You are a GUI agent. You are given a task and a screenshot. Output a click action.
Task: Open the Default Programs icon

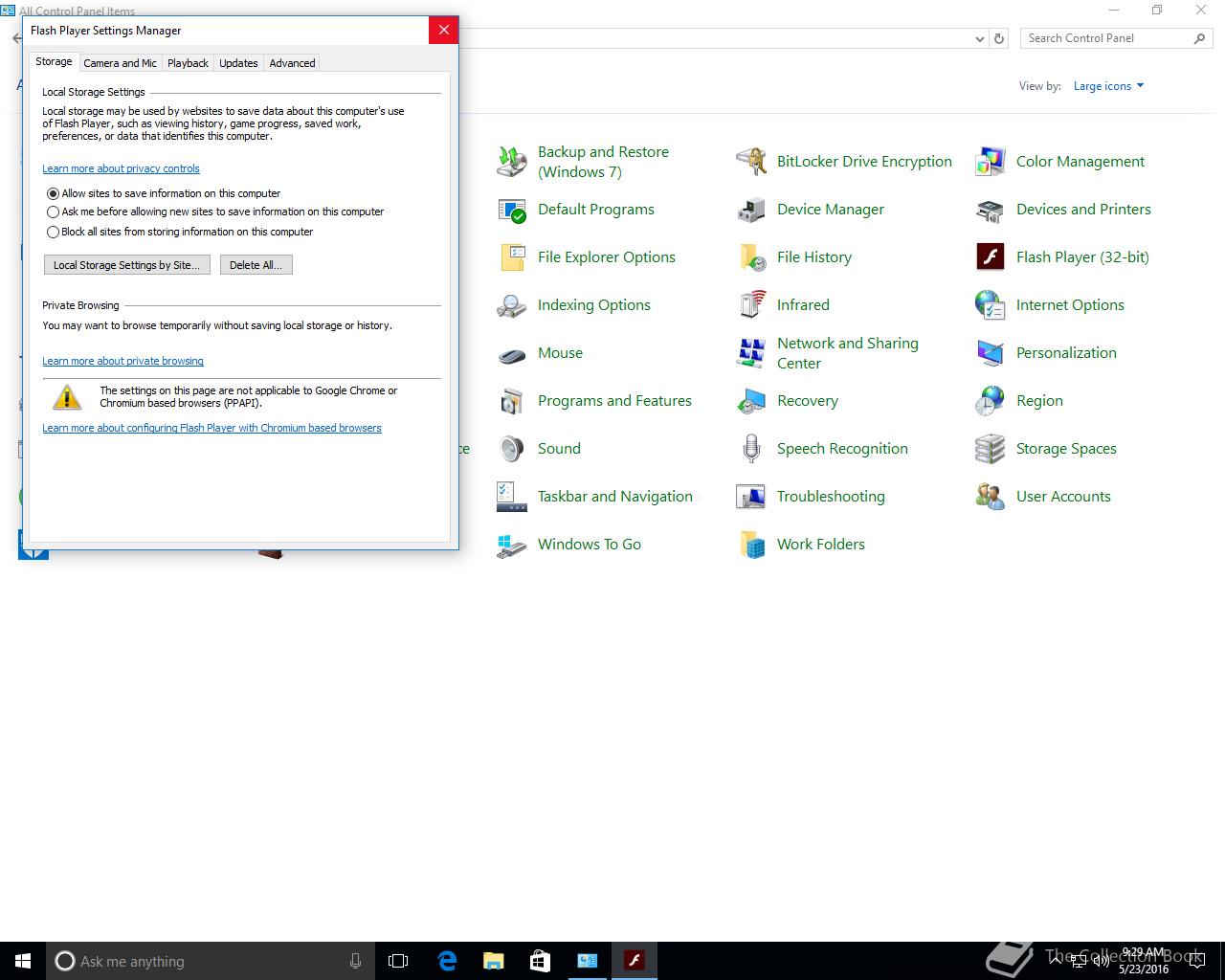(512, 210)
